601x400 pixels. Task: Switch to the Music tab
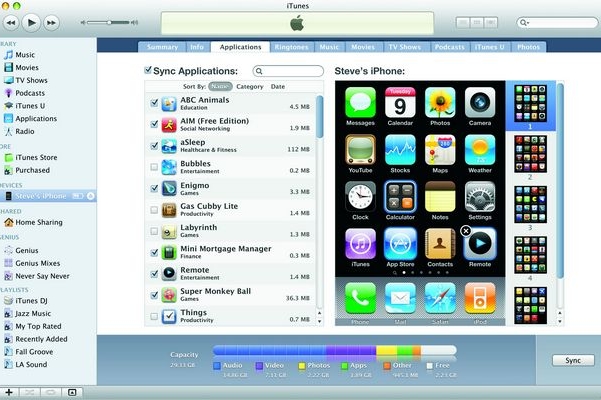pyautogui.click(x=329, y=47)
